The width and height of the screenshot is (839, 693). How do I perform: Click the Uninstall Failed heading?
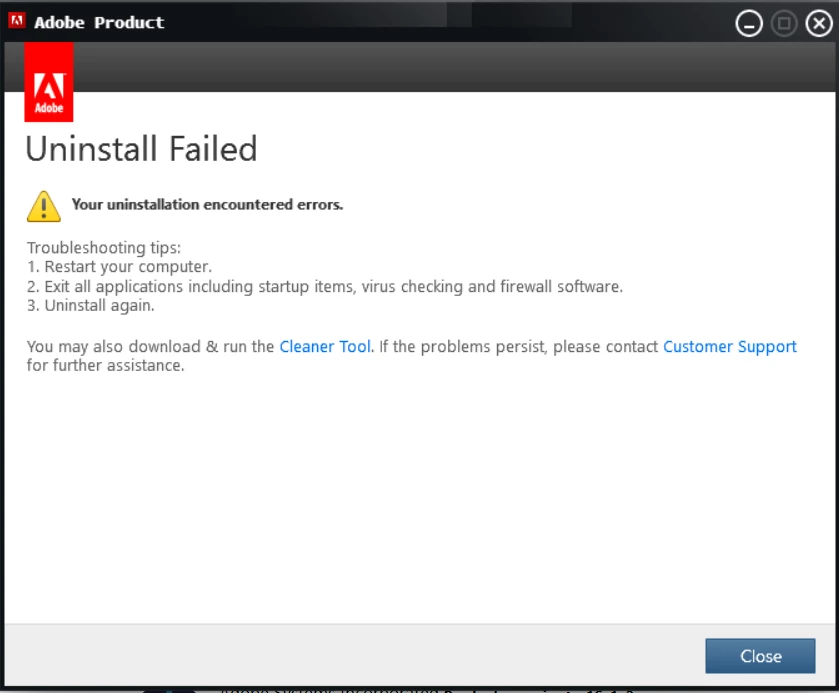click(142, 149)
